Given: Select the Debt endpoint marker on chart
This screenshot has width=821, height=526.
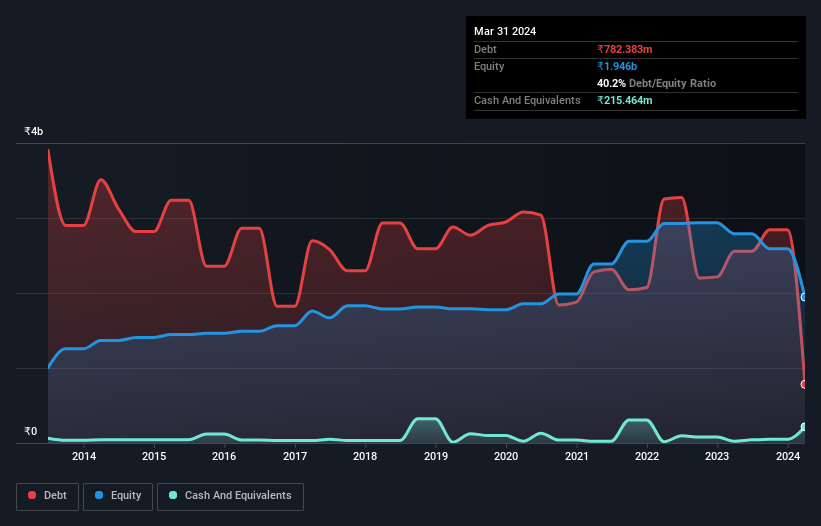Looking at the screenshot, I should tap(804, 384).
